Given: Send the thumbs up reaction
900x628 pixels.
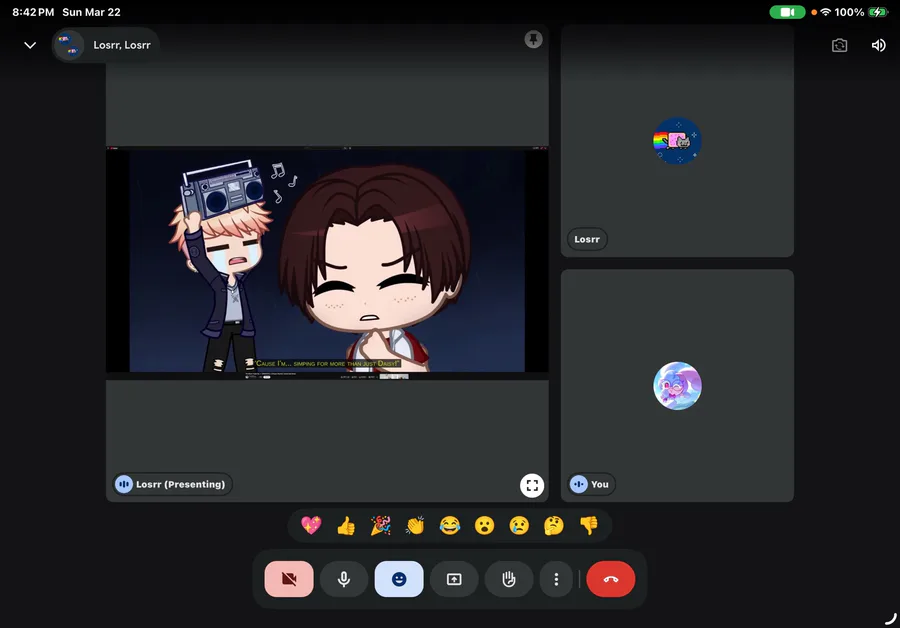Looking at the screenshot, I should click(346, 525).
